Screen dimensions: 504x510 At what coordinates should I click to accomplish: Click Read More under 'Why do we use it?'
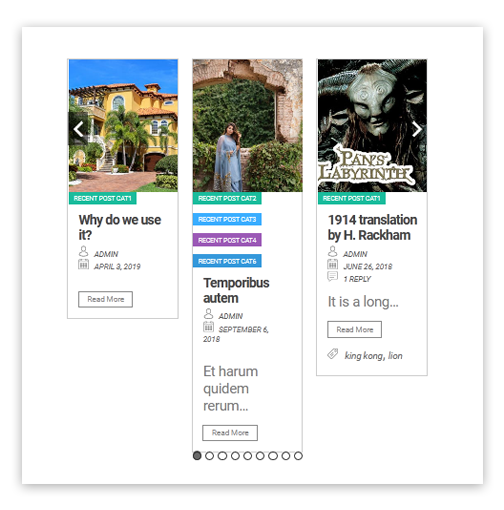pyautogui.click(x=105, y=299)
